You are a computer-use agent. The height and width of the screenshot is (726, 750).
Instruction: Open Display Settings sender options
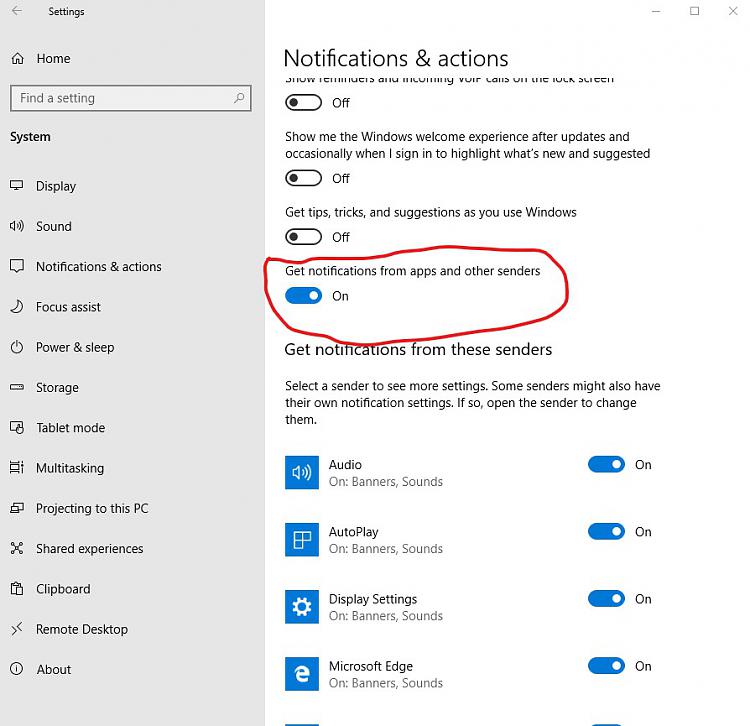click(386, 607)
